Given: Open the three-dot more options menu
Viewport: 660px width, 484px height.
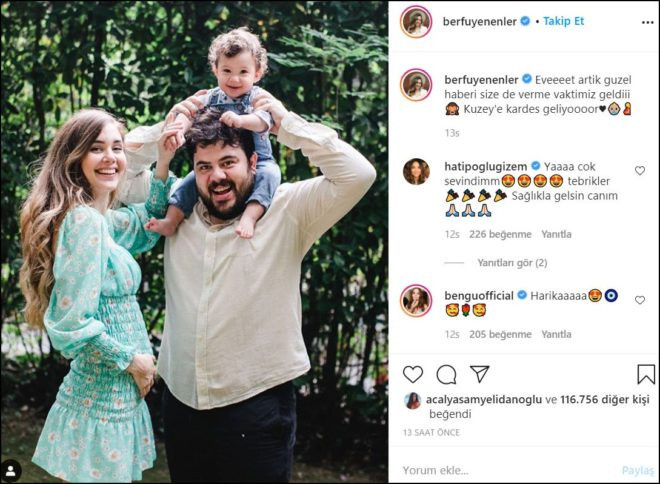Looking at the screenshot, I should click(647, 22).
